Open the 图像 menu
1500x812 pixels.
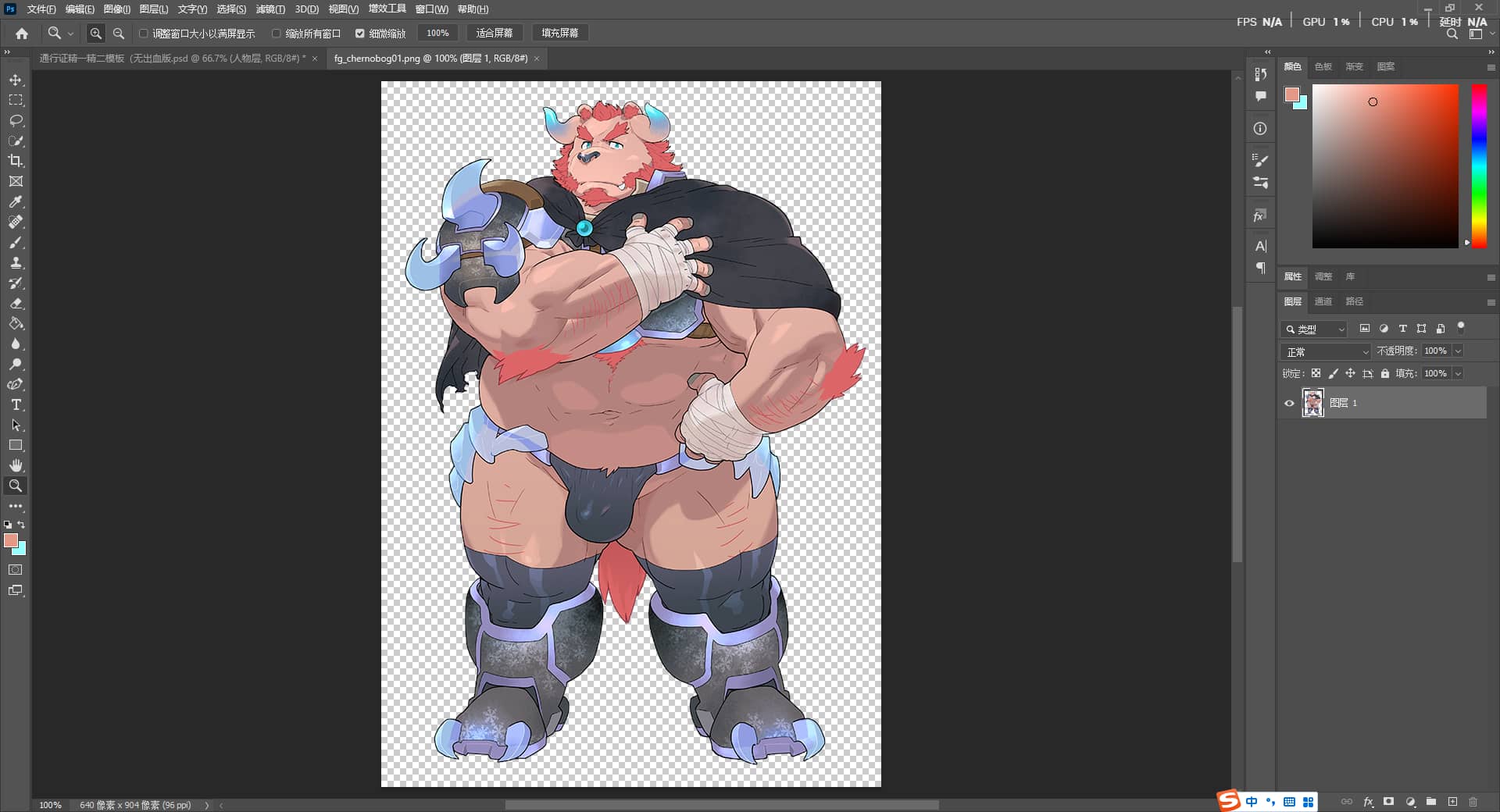click(x=116, y=9)
